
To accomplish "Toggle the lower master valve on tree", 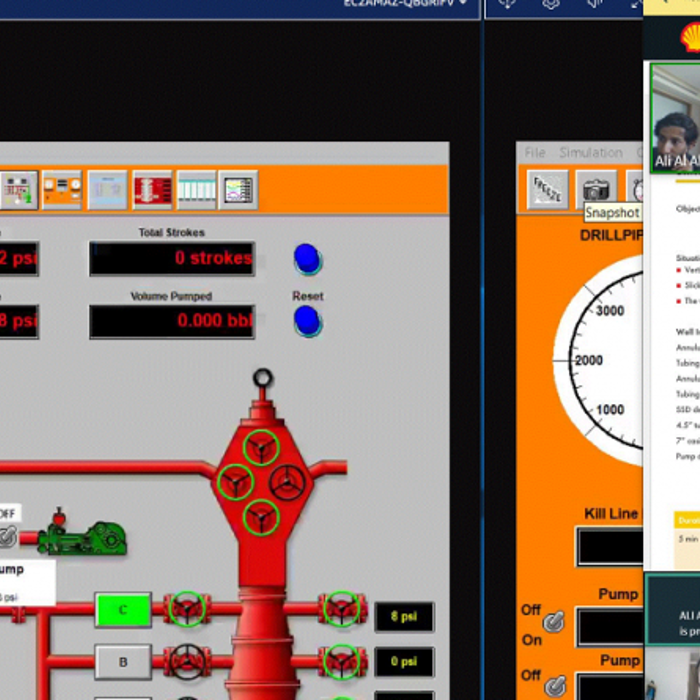I will tap(261, 517).
